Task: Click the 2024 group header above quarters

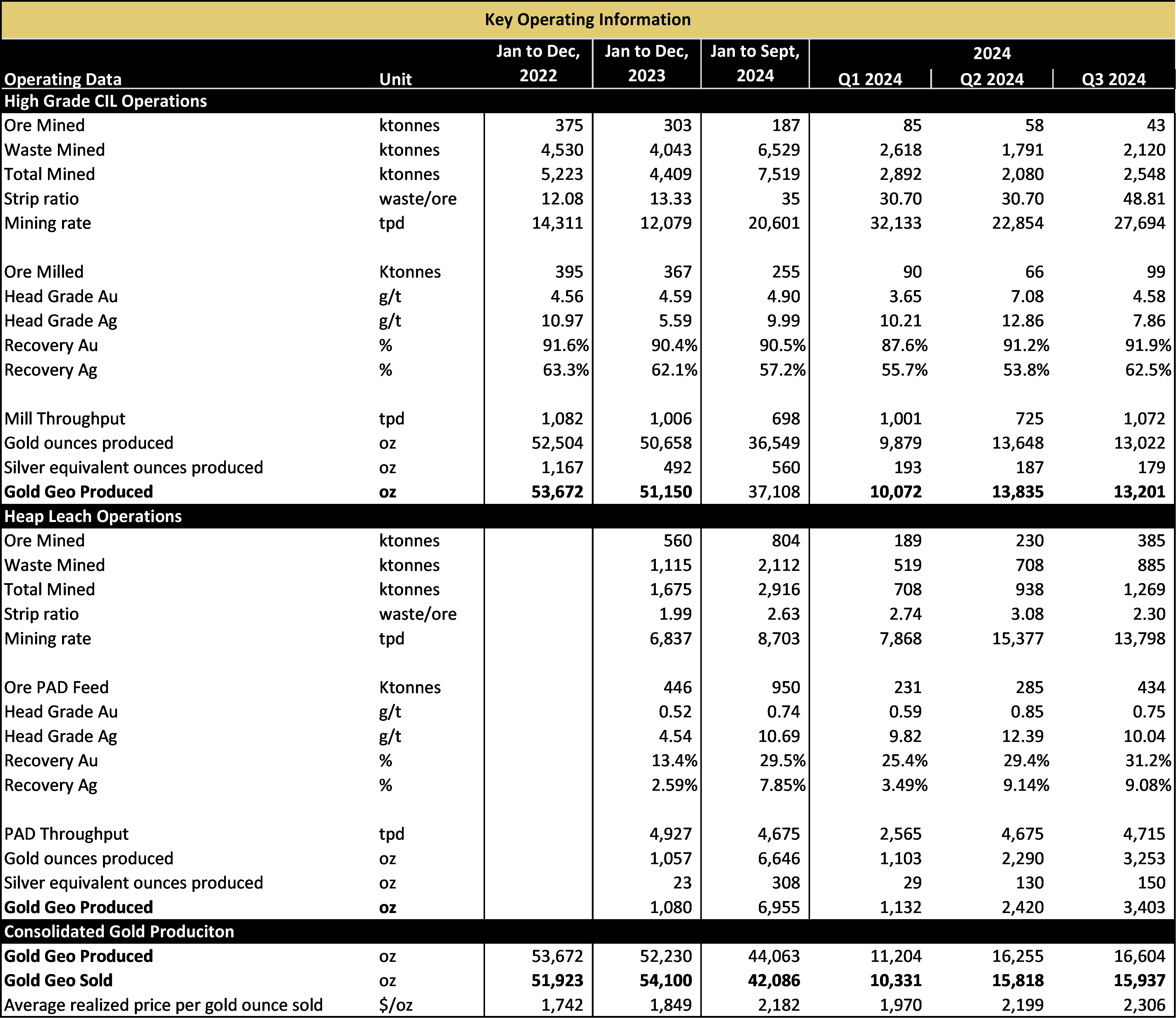Action: pyautogui.click(x=992, y=54)
